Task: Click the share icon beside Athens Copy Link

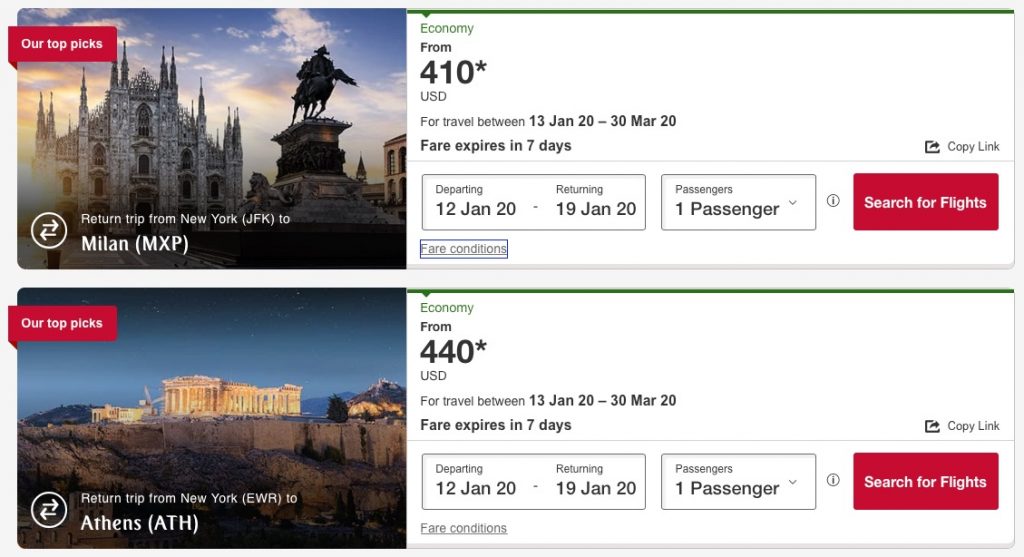Action: click(x=932, y=426)
